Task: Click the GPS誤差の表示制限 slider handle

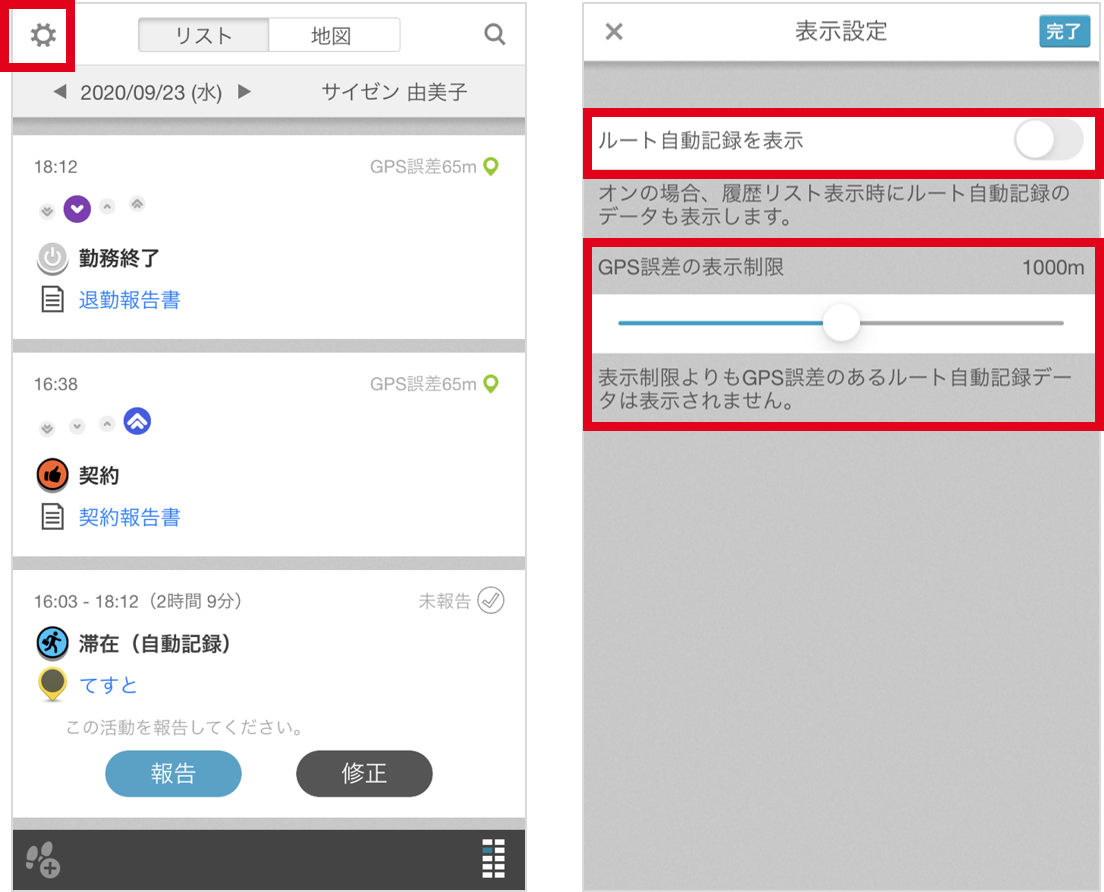Action: [x=841, y=322]
